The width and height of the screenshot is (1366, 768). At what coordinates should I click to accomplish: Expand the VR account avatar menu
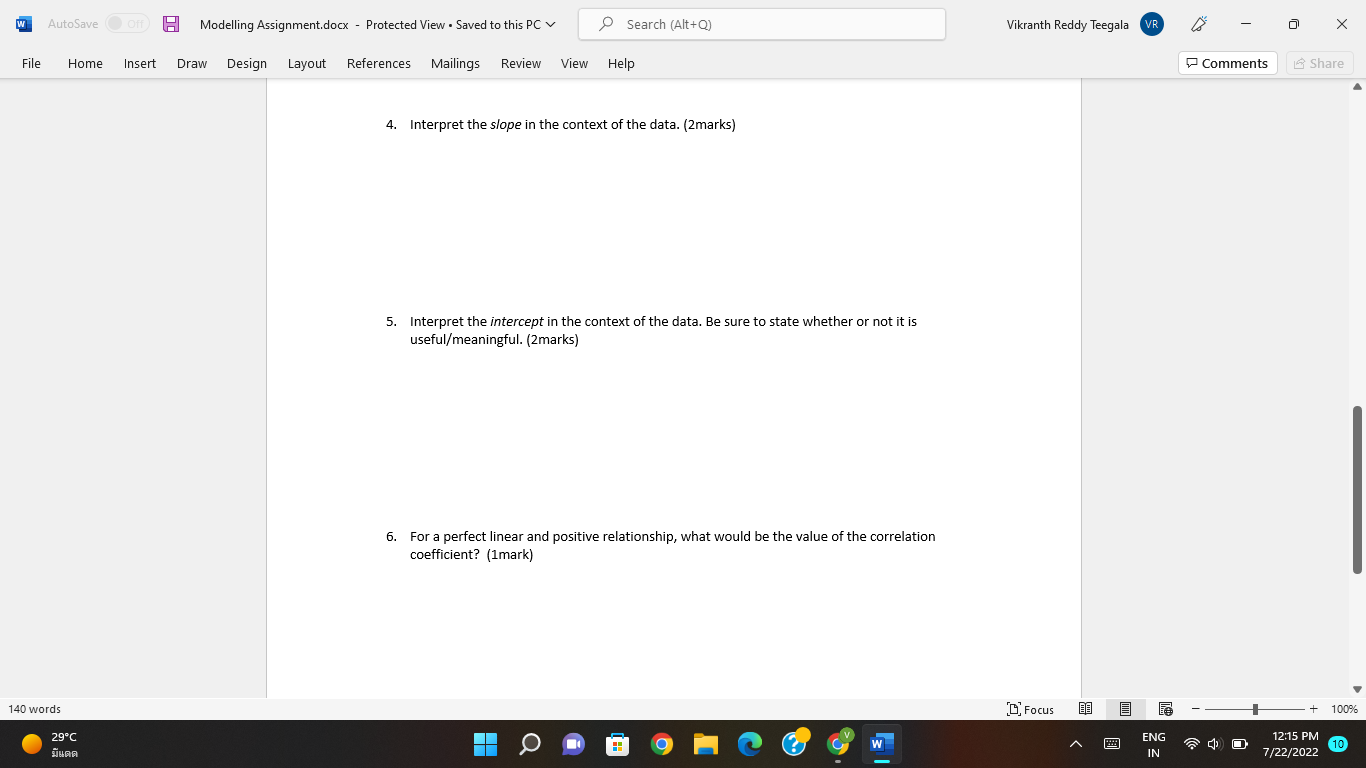1151,24
